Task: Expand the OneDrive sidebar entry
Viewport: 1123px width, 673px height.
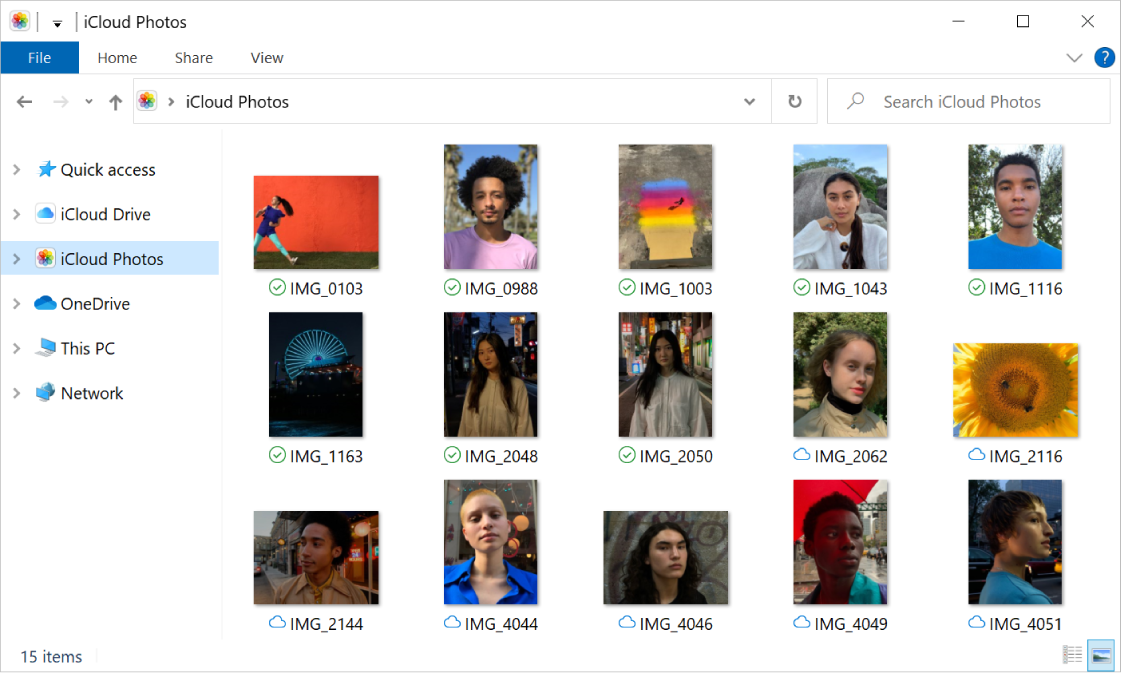Action: [17, 303]
